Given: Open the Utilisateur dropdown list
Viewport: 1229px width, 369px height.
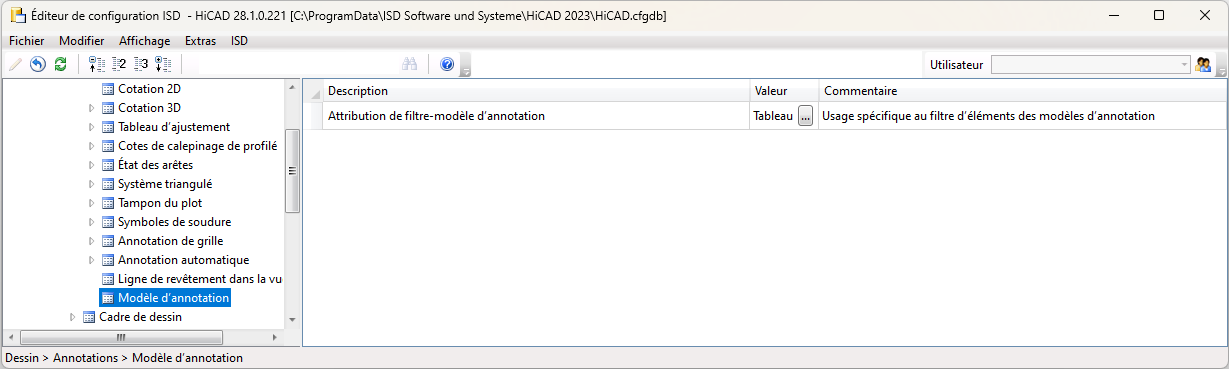Looking at the screenshot, I should (x=1184, y=64).
